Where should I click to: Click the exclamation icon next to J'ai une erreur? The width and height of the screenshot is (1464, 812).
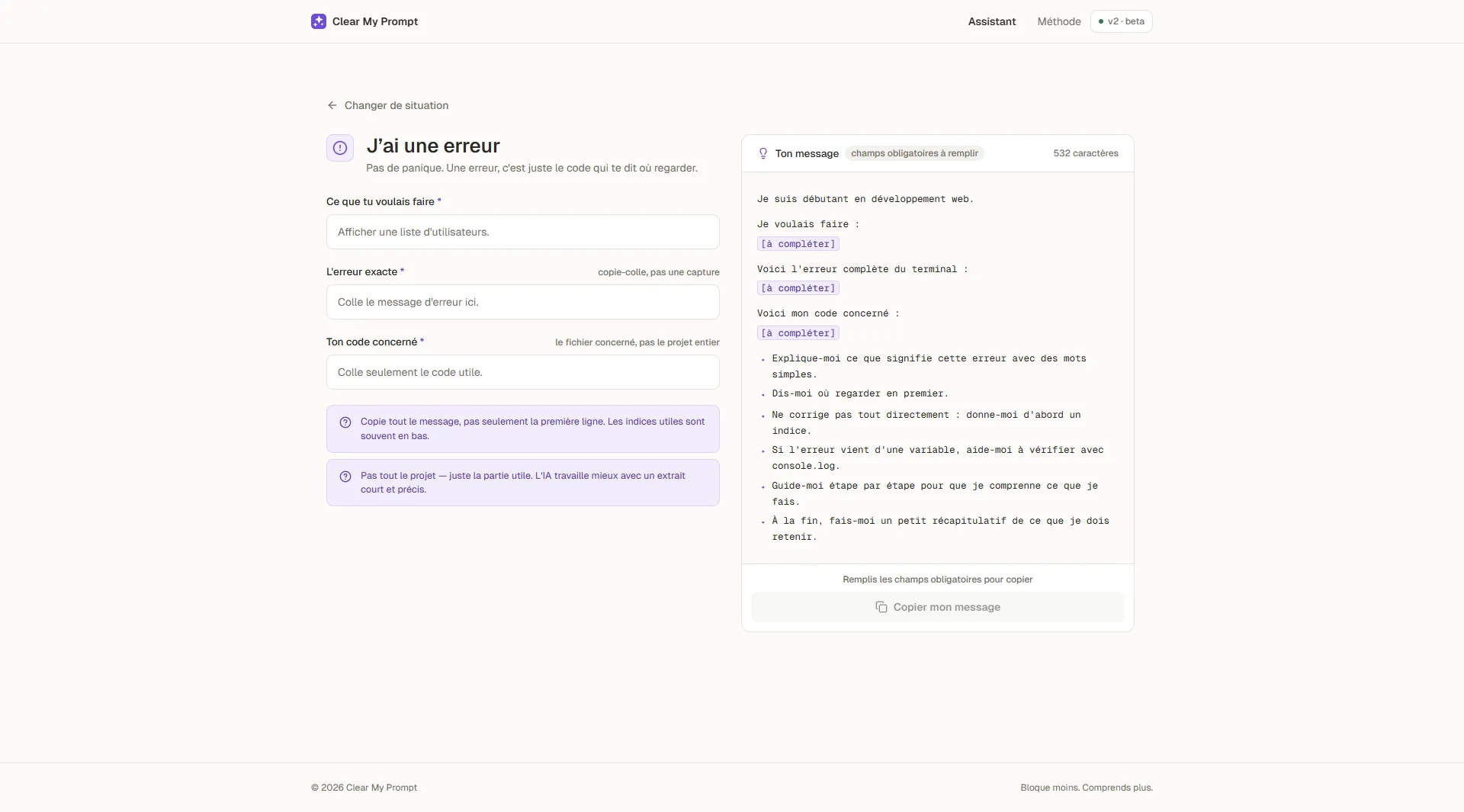(x=340, y=148)
